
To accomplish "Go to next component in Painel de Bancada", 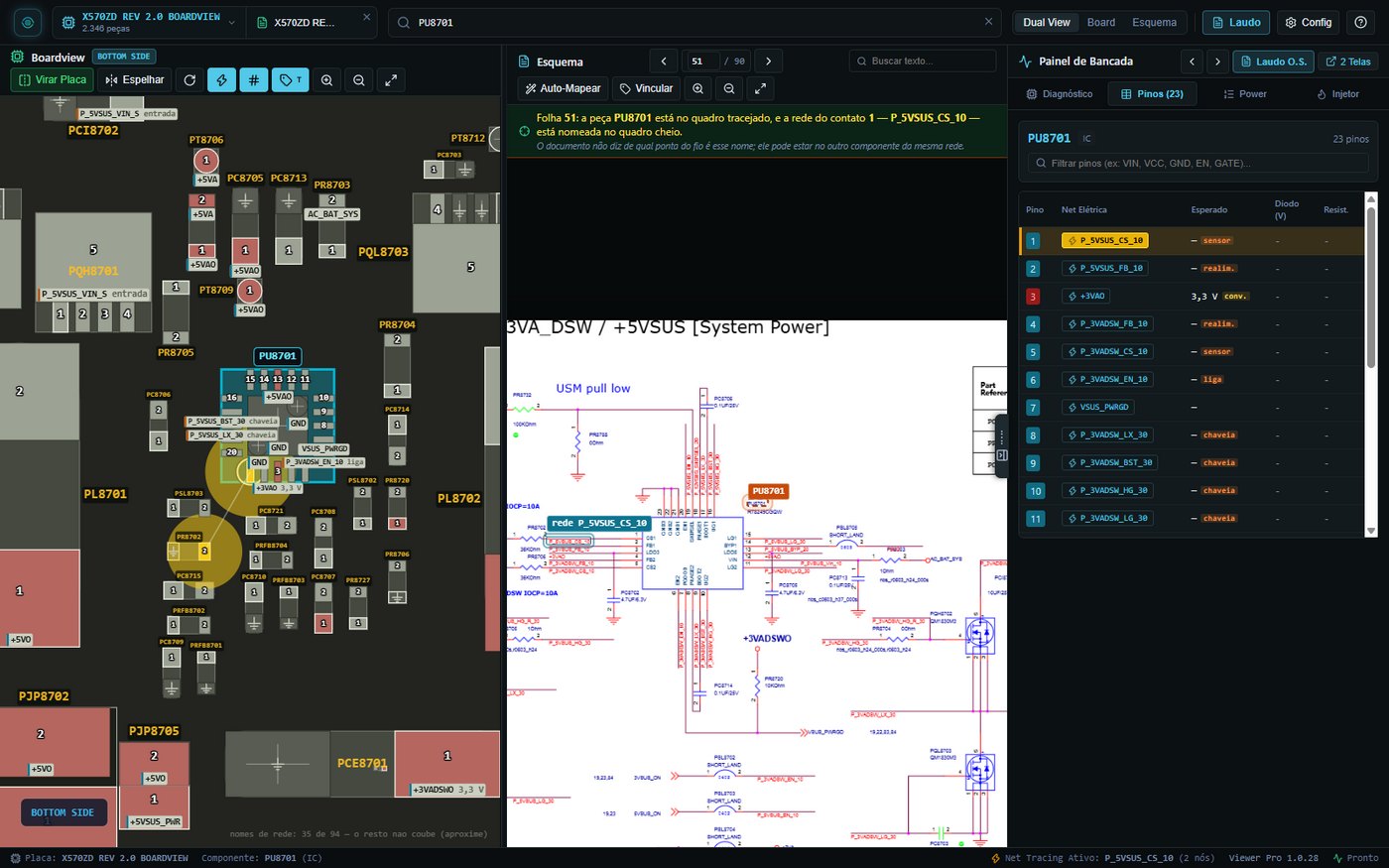I will coord(1217,62).
